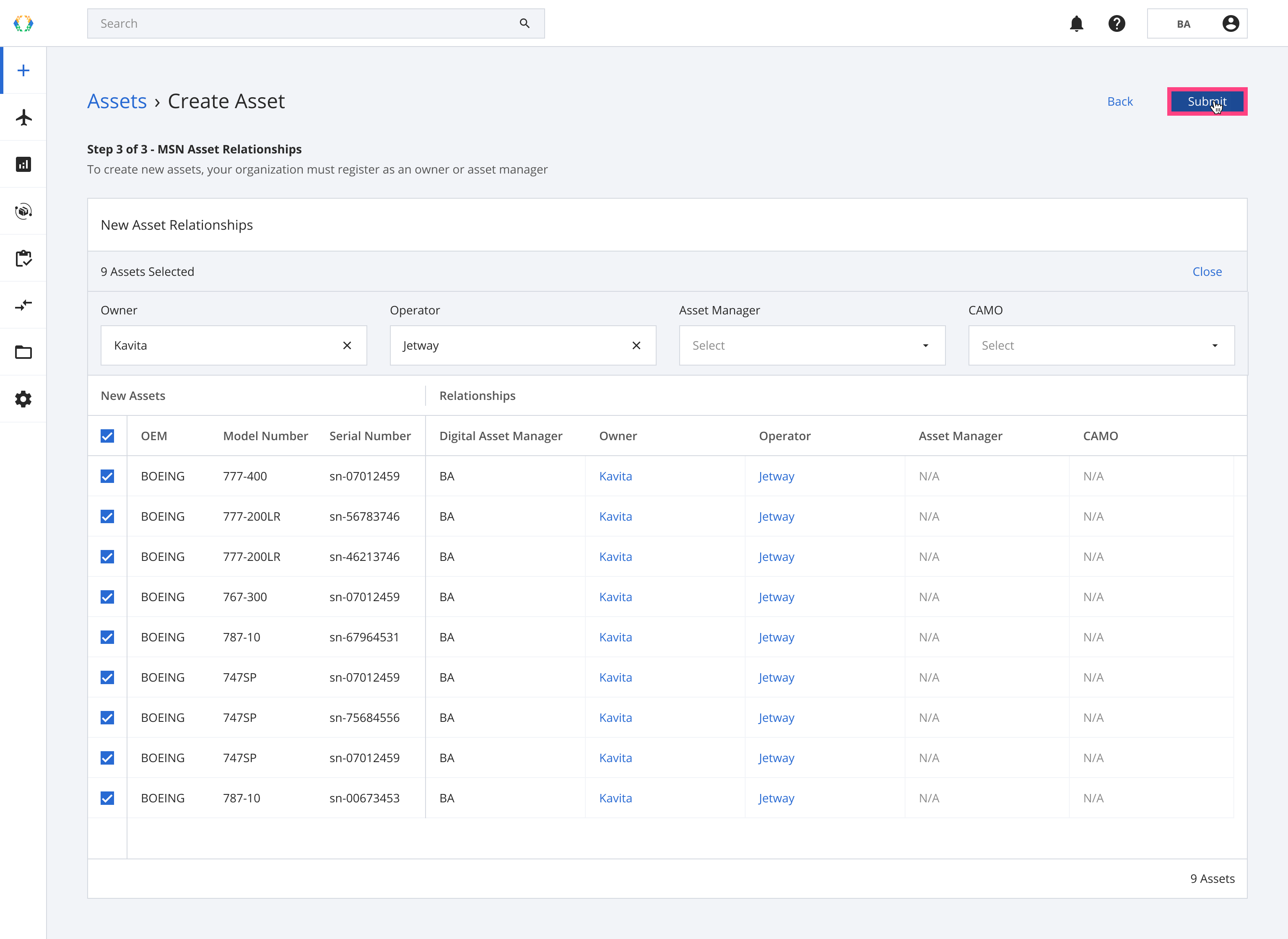Open the bar chart reports sidebar icon
Image resolution: width=1288 pixels, height=939 pixels.
(23, 164)
